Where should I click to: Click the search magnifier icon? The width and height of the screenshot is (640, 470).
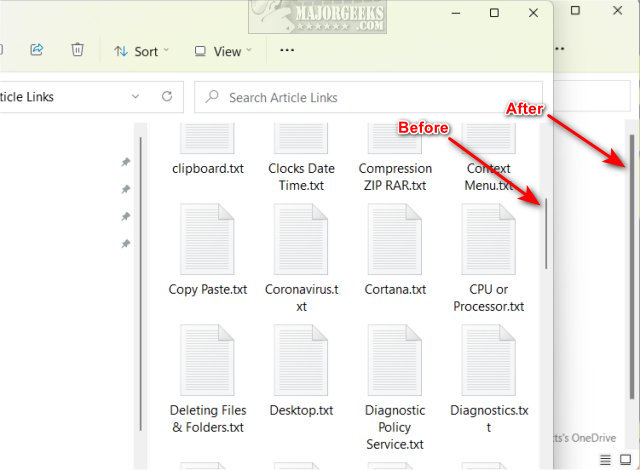pyautogui.click(x=212, y=97)
